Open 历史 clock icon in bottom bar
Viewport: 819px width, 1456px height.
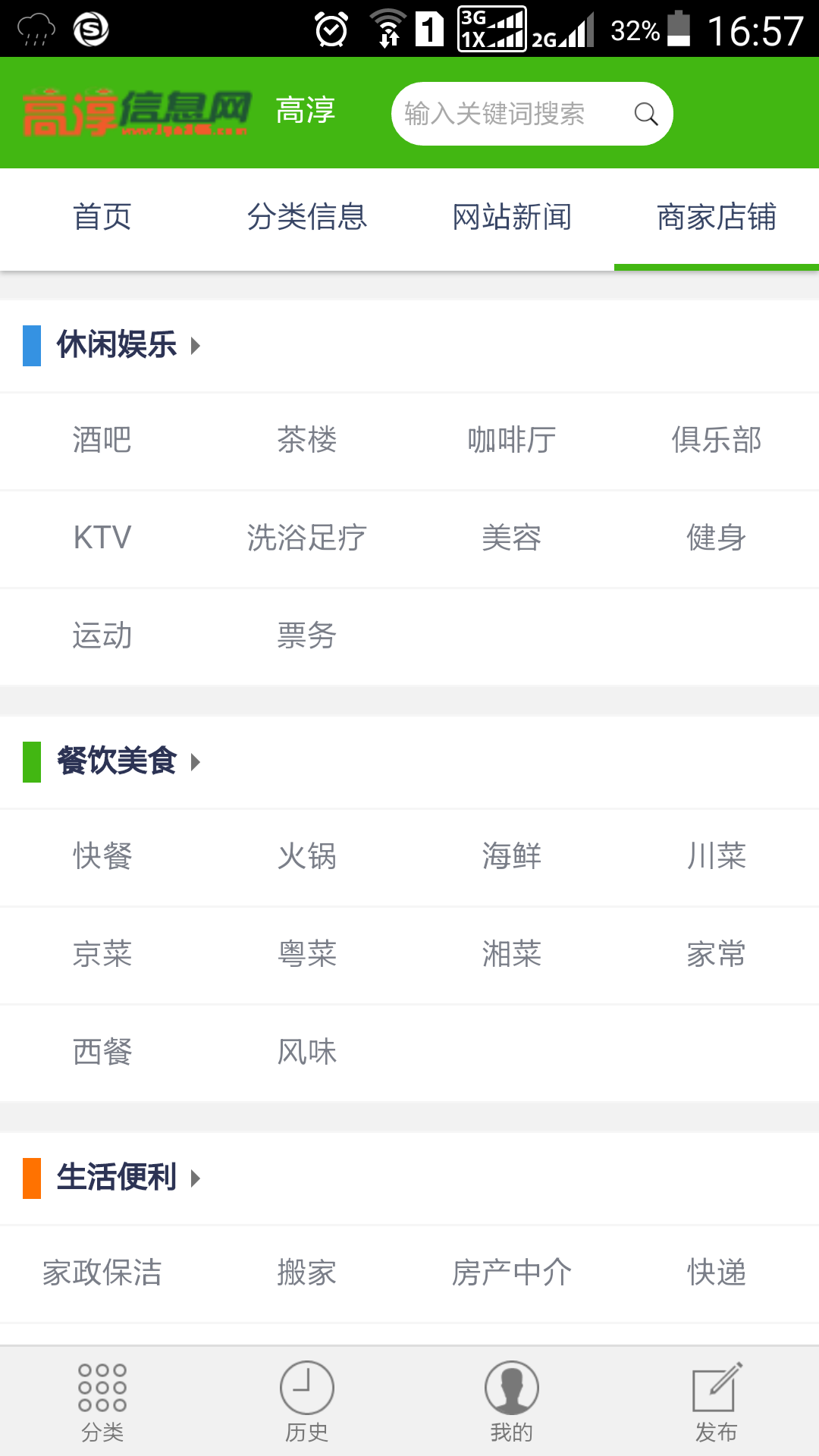(x=307, y=1388)
